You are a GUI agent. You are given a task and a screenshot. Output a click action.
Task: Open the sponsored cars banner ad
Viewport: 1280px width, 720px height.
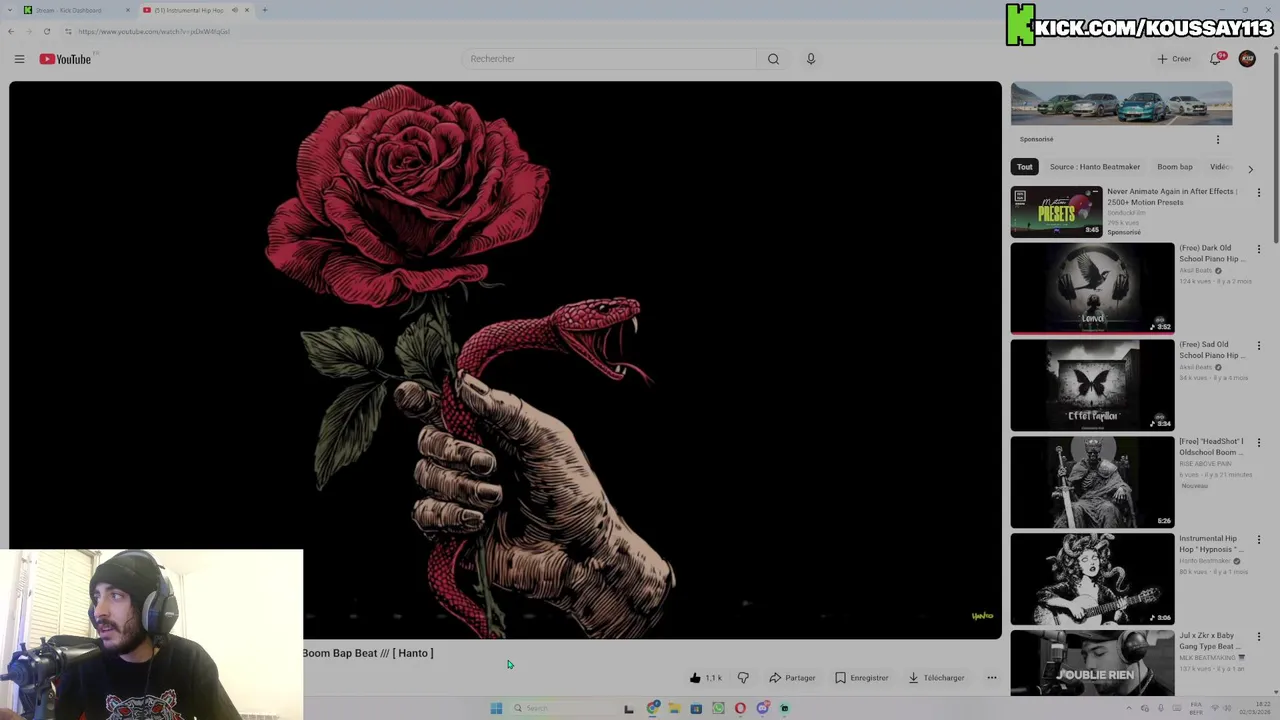1121,104
